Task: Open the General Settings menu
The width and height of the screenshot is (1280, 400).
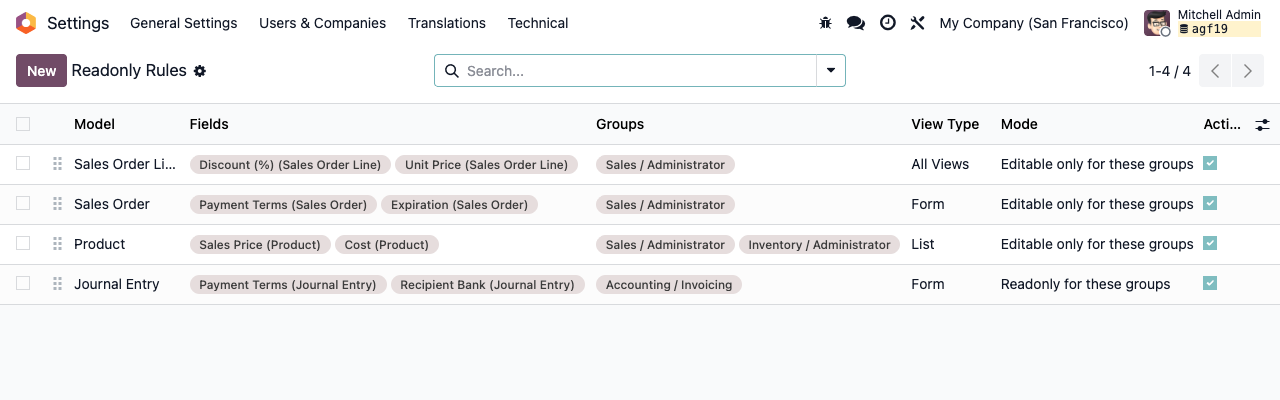Action: click(184, 23)
